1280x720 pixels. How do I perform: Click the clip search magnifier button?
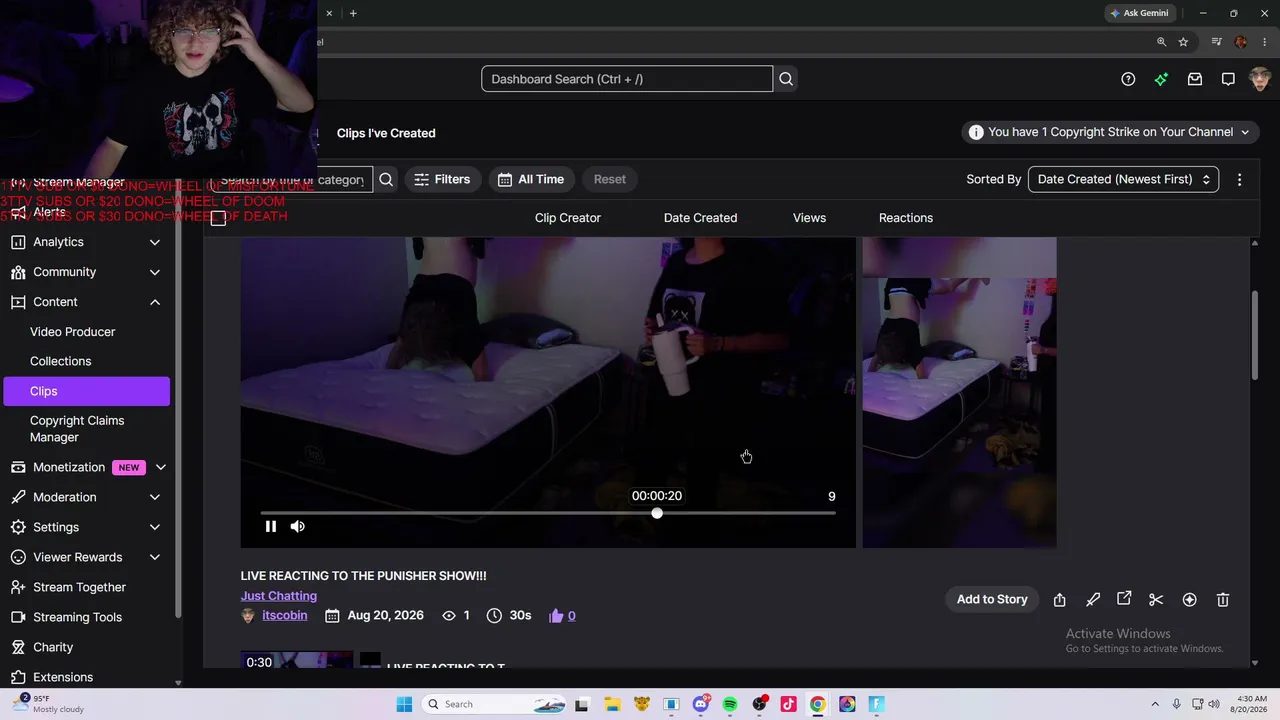(386, 179)
